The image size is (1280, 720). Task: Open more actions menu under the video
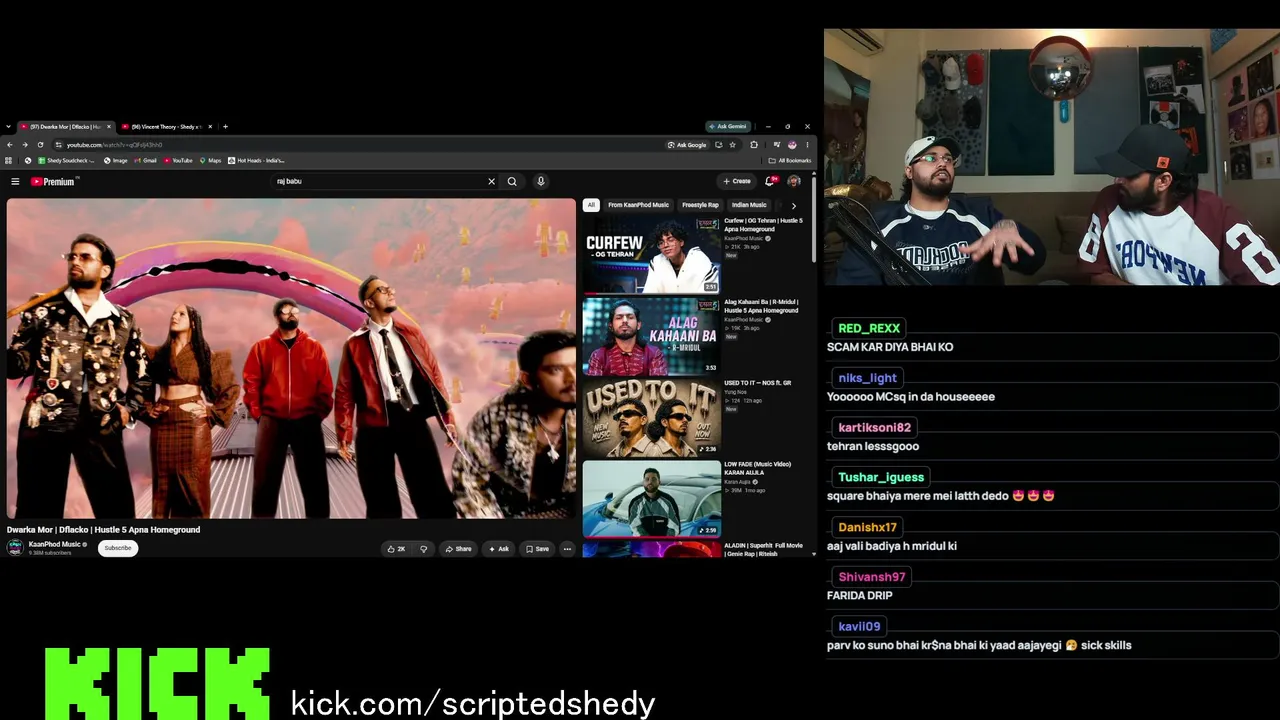click(x=567, y=549)
